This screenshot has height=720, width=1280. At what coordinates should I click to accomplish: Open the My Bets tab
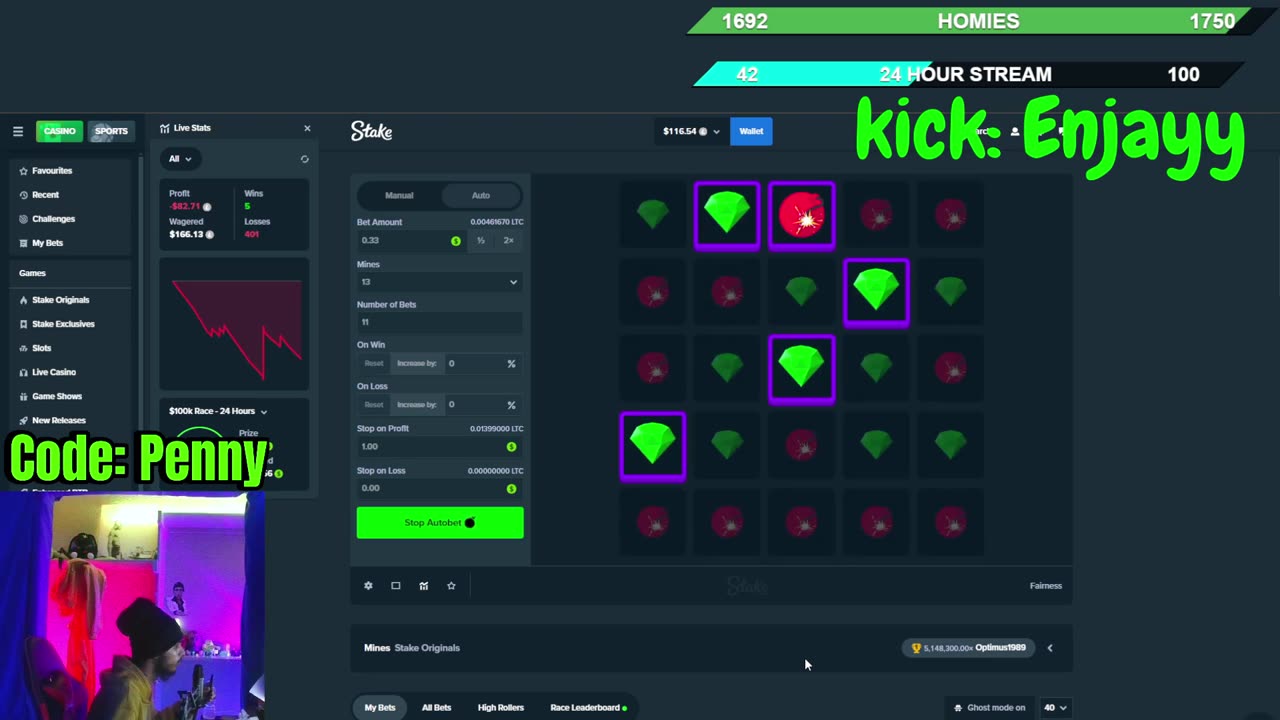380,708
